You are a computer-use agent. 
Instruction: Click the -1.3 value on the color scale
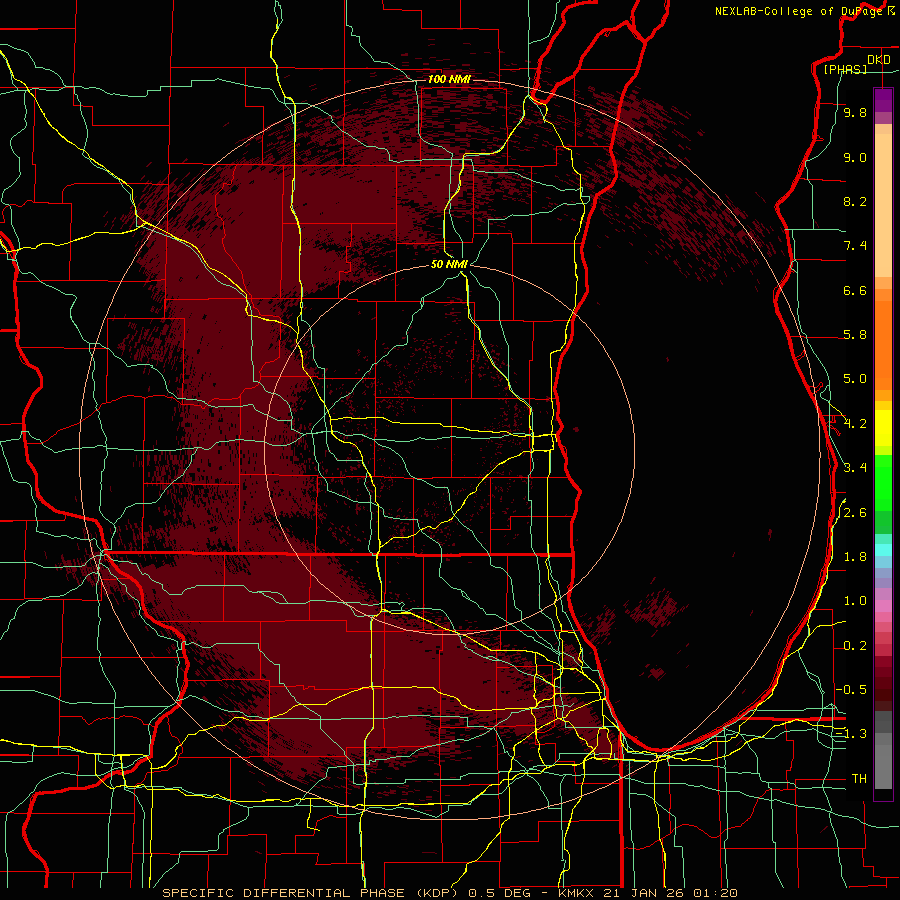coord(851,734)
